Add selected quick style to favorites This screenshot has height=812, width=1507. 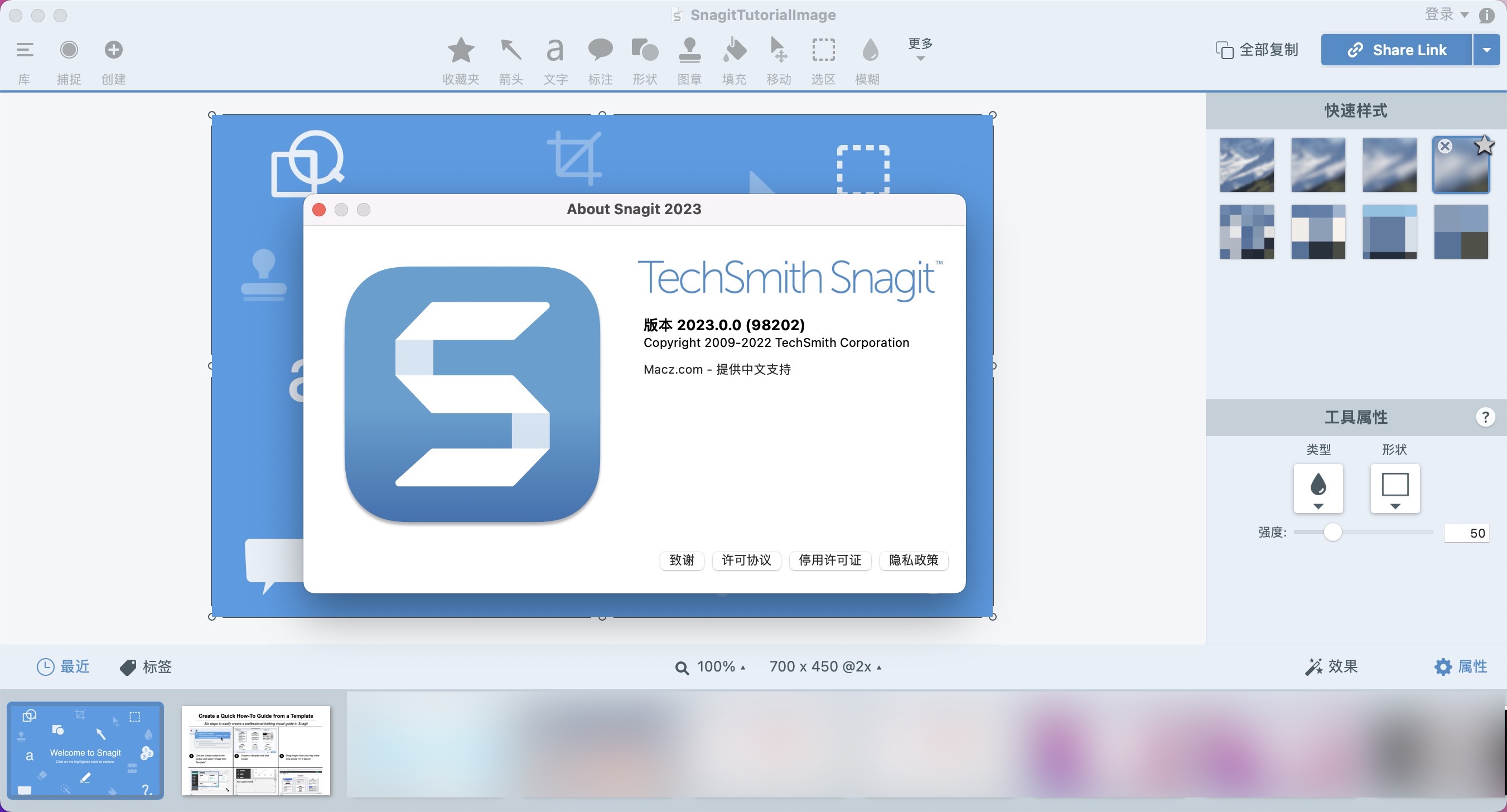[x=1484, y=146]
